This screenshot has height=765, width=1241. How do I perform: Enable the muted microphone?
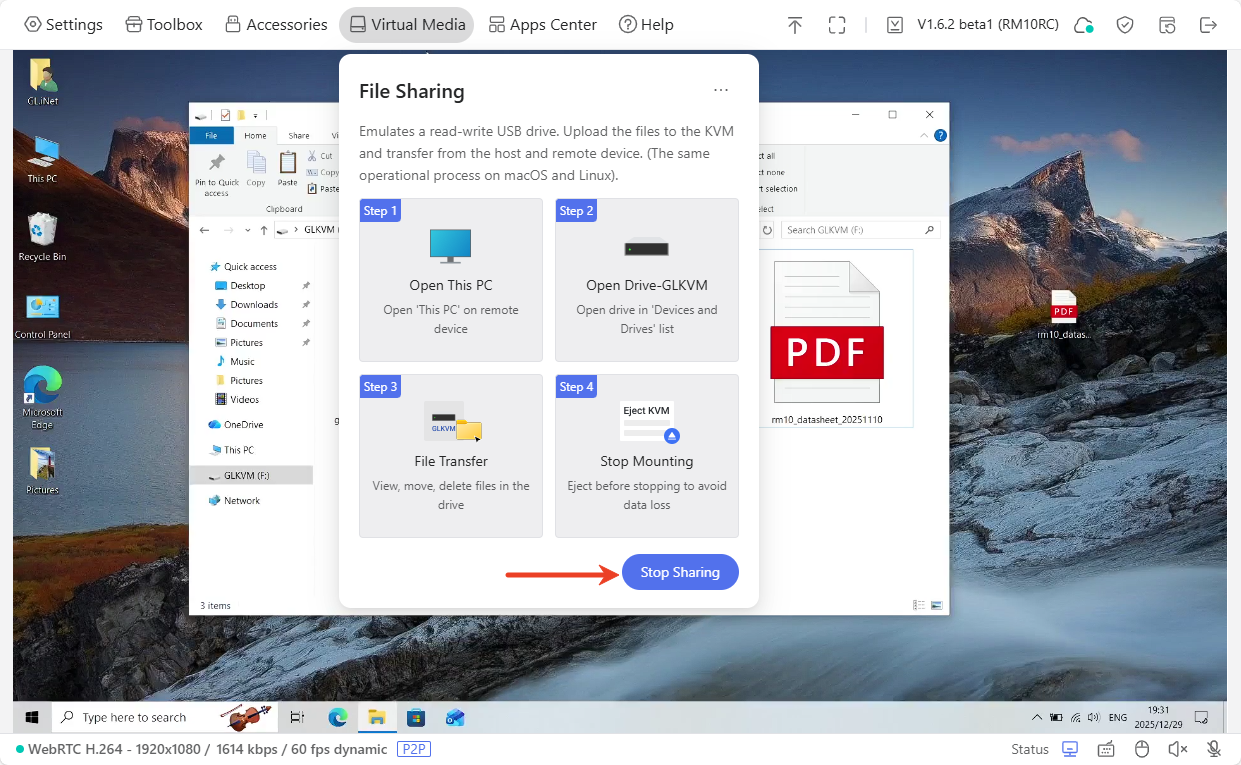pyautogui.click(x=1214, y=749)
